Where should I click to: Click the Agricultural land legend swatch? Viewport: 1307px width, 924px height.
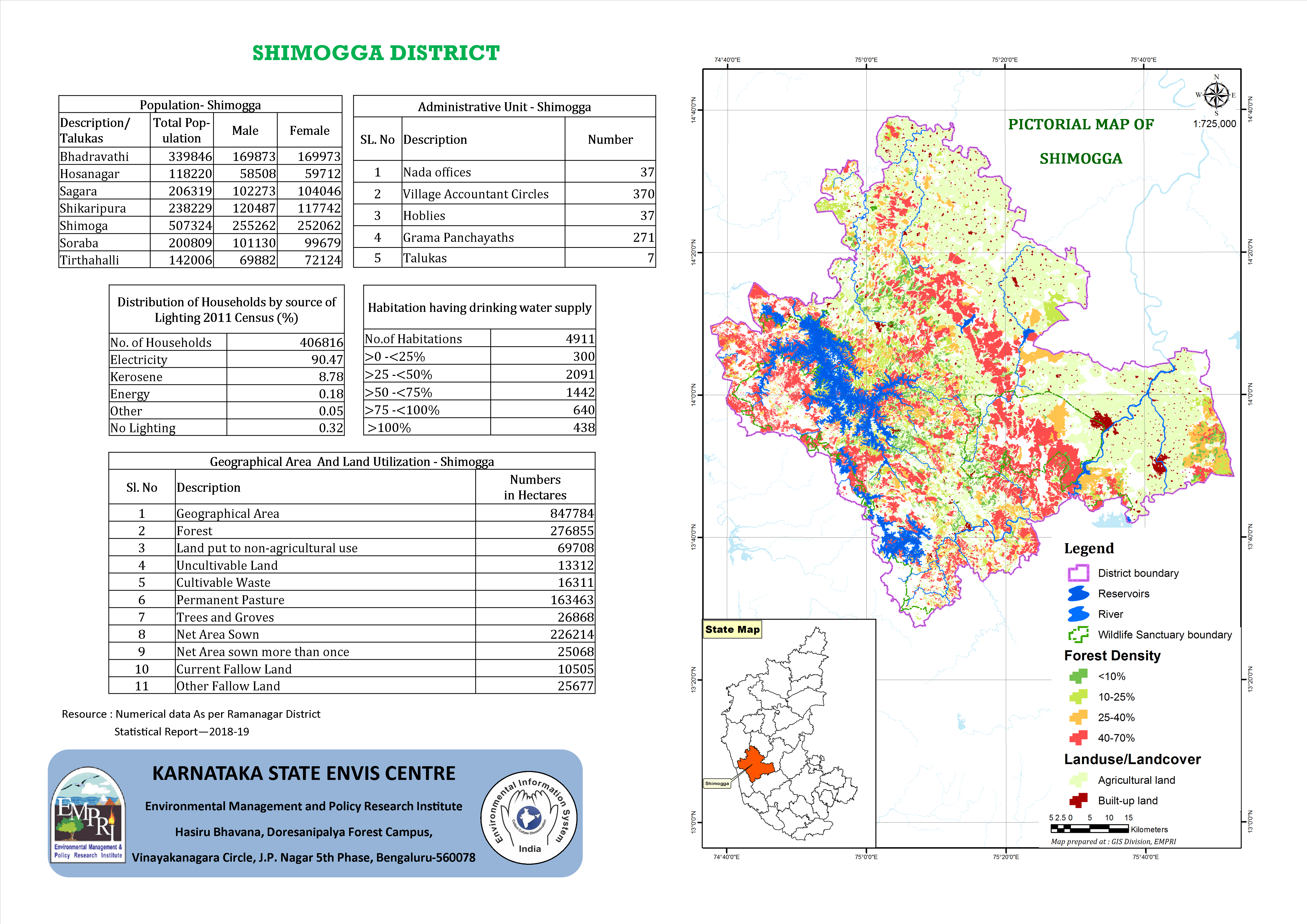[x=1078, y=779]
